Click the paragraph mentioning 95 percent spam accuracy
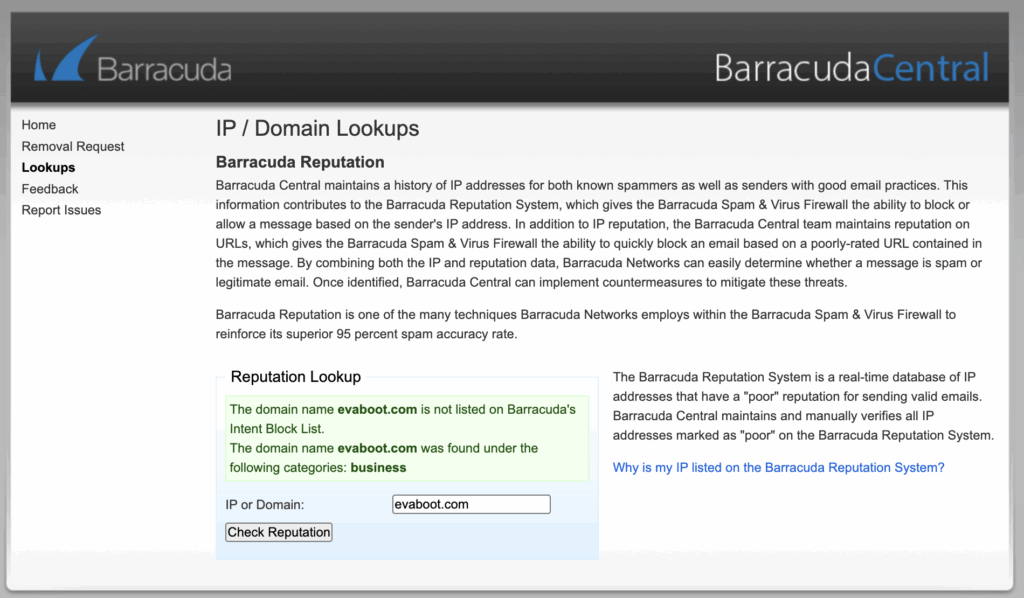Screen dimensions: 1024x598 click(586, 324)
